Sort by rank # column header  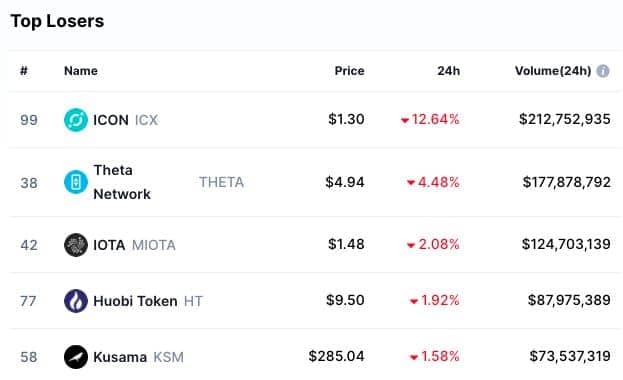coord(24,71)
